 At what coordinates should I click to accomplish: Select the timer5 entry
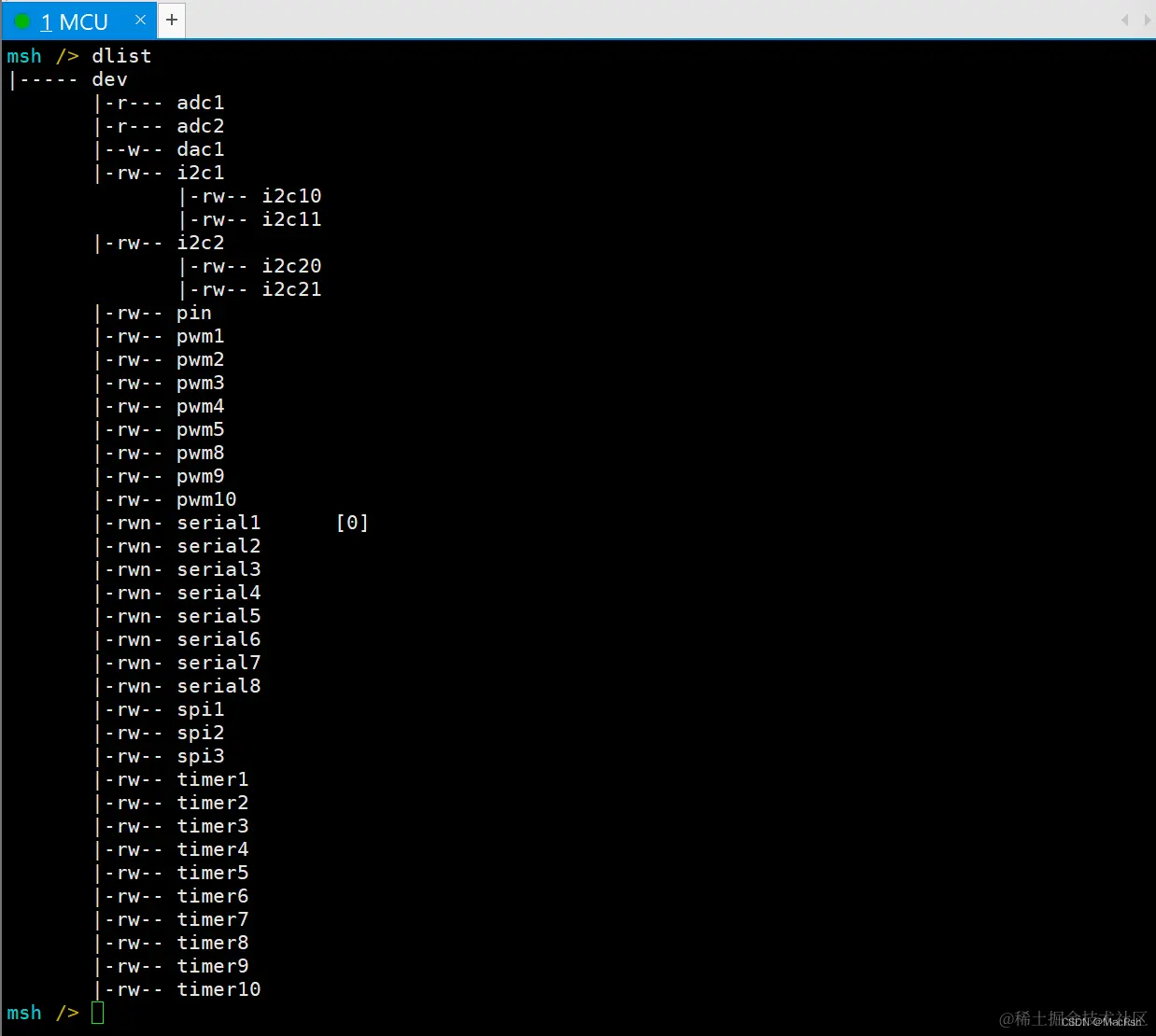[213, 873]
